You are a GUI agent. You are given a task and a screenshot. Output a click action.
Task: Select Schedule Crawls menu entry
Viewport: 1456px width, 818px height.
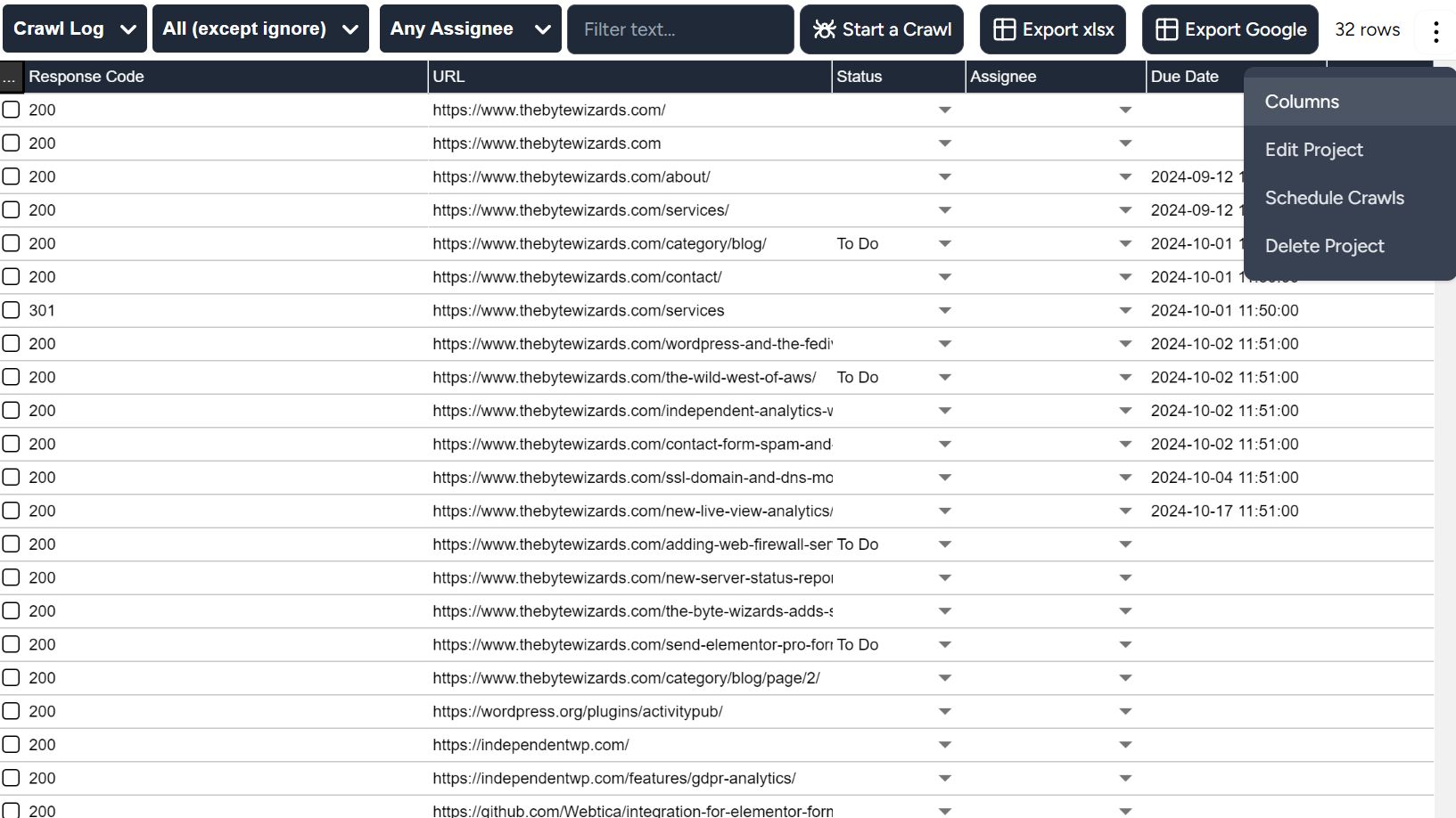coord(1334,198)
